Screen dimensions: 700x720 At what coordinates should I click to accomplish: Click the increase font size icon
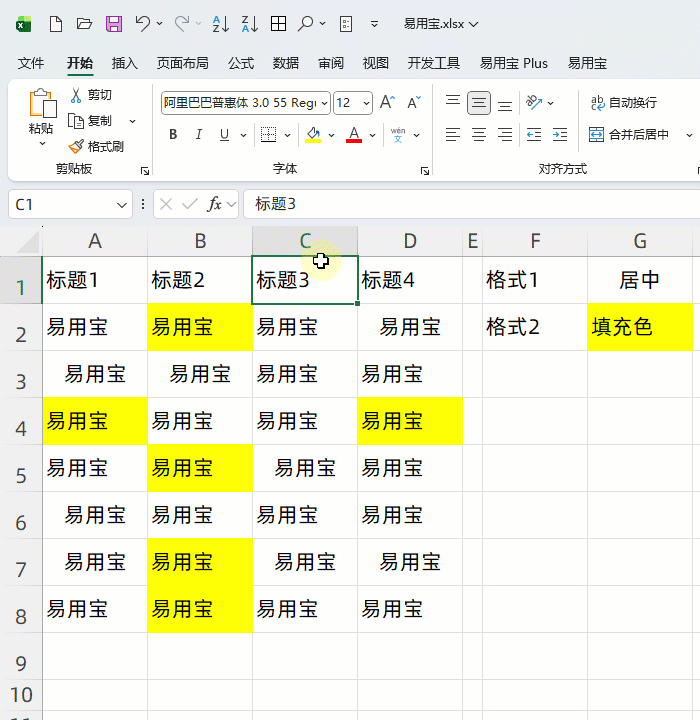pos(387,102)
